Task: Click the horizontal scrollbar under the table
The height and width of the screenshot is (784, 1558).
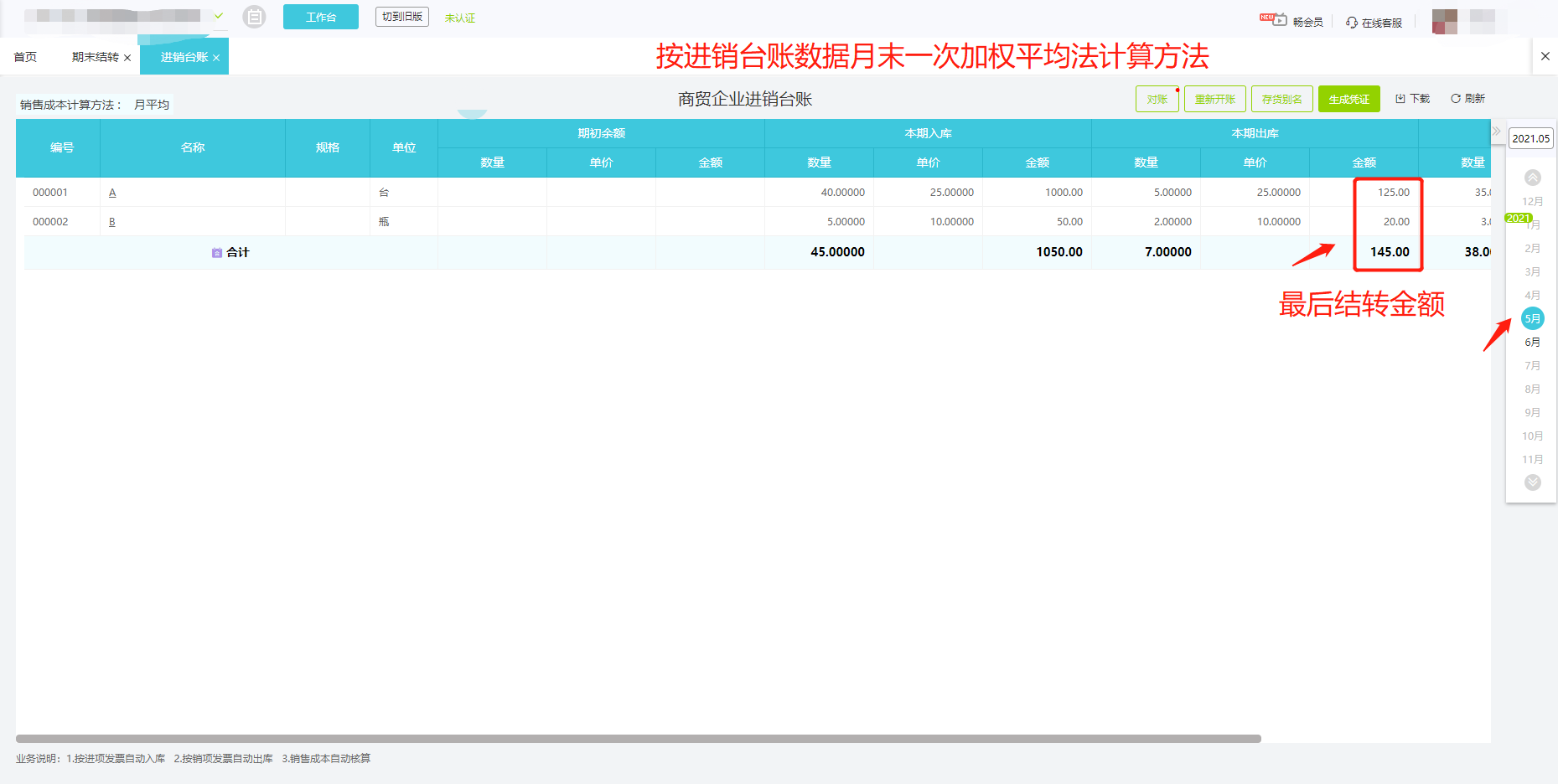Action: [638, 739]
